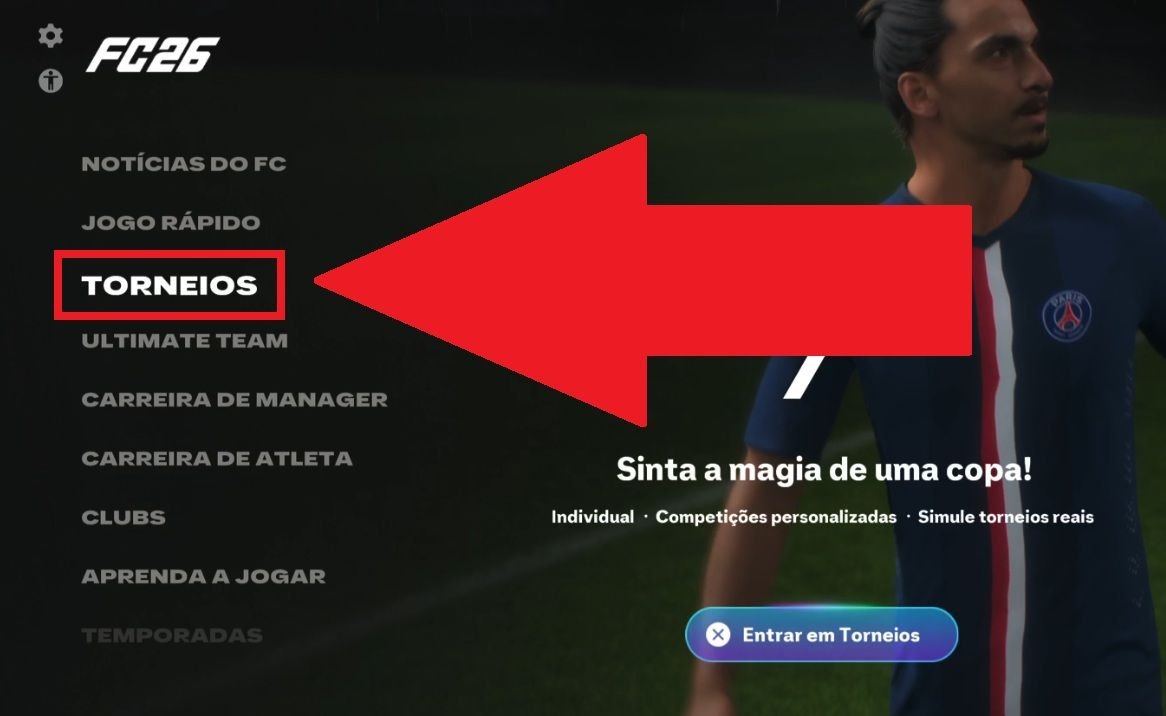Click the 'Simule torneios reais' text
This screenshot has width=1166, height=716.
pos(1005,517)
